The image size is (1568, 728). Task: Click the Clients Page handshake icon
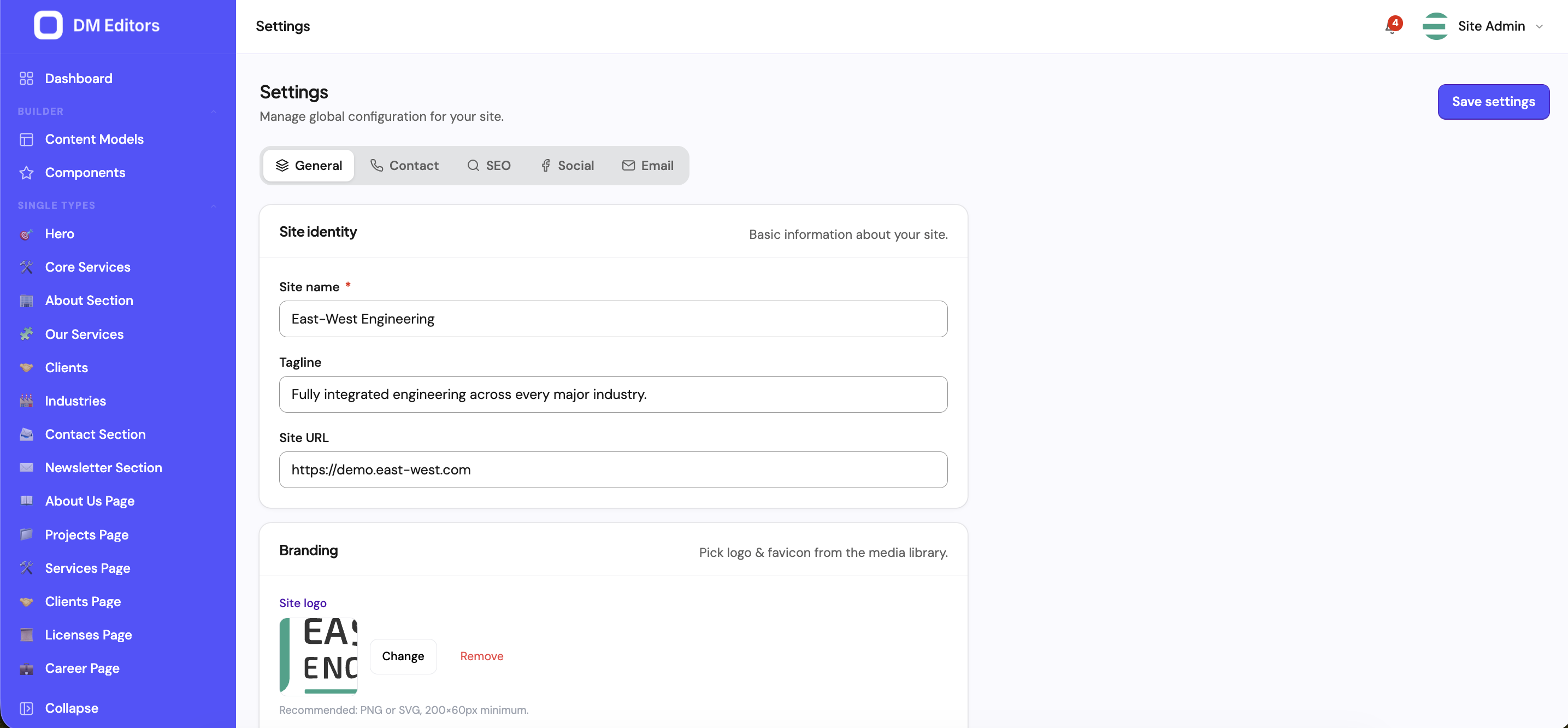click(x=26, y=601)
